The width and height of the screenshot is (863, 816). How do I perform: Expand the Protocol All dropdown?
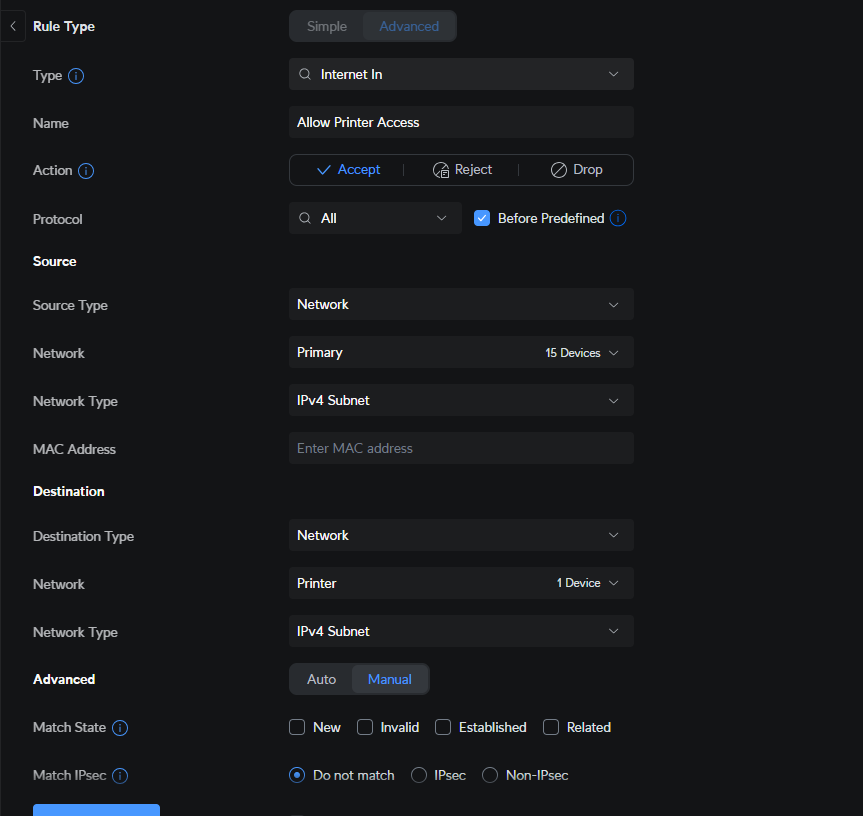(375, 218)
